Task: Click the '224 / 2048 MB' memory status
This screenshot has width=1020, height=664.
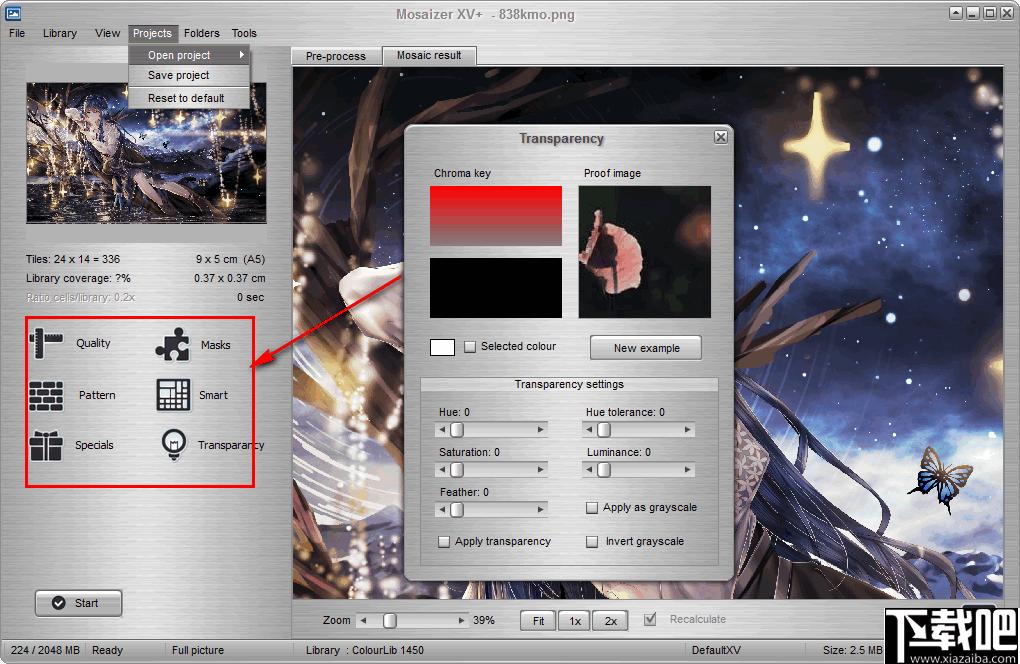Action: (x=45, y=650)
